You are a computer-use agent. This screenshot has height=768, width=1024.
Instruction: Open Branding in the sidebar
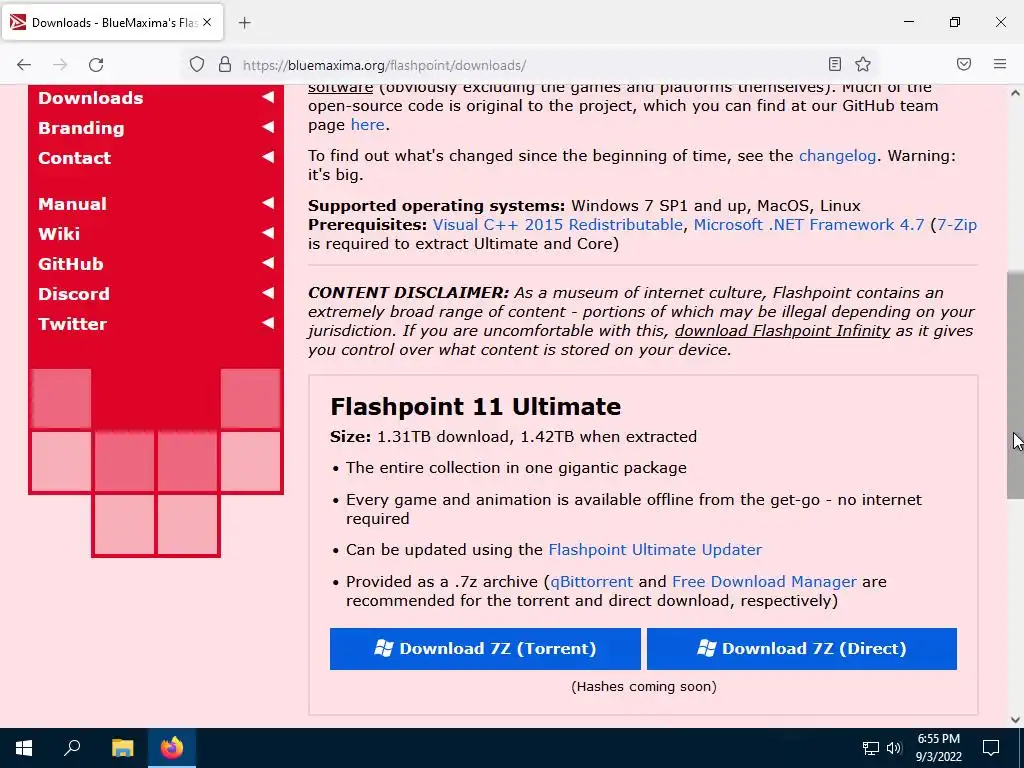(81, 128)
